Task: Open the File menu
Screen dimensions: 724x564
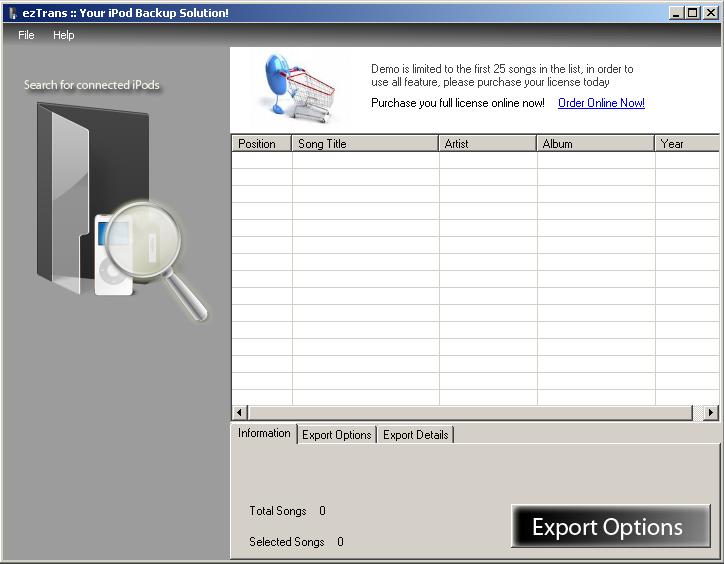Action: 26,35
